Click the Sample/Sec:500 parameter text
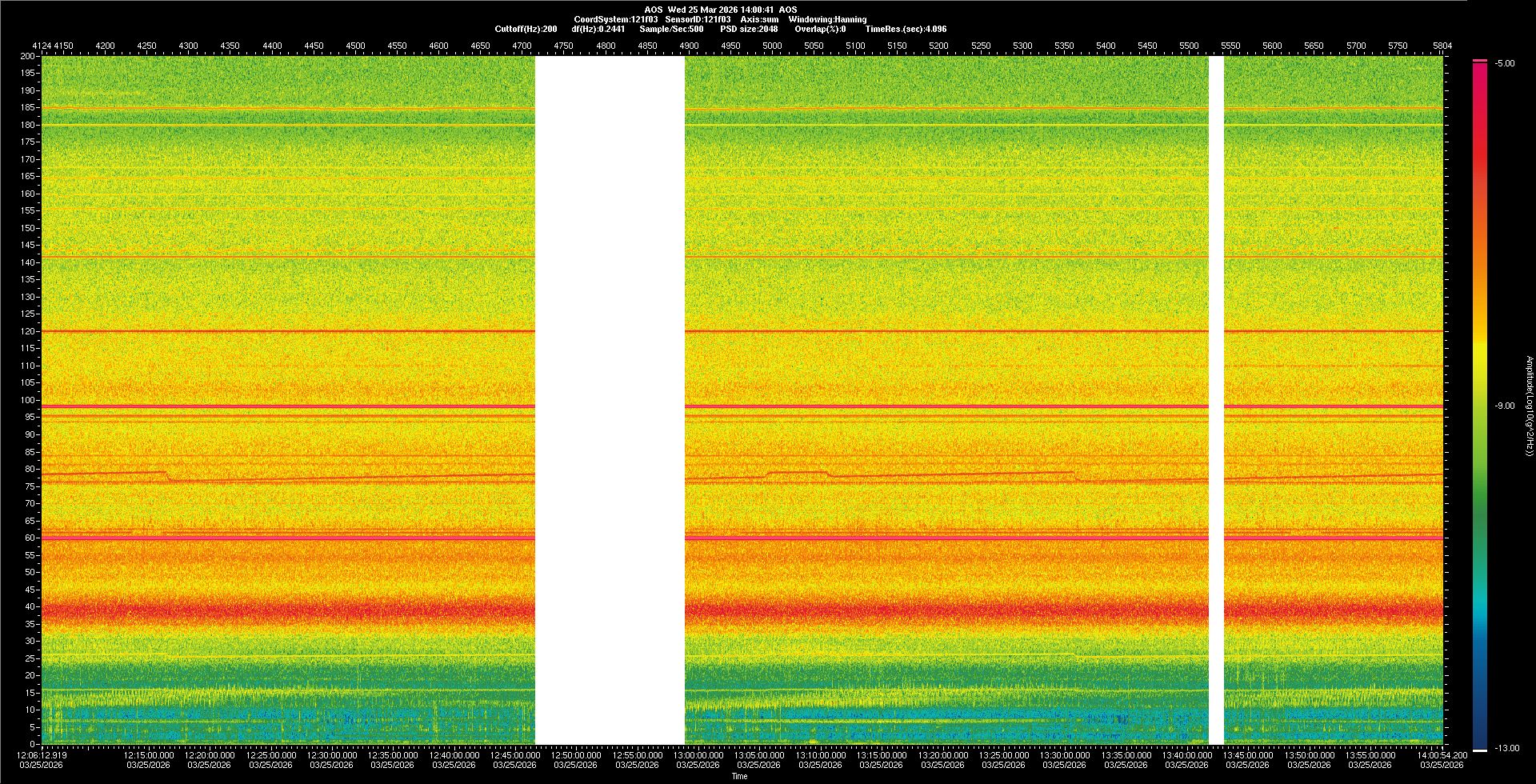The height and width of the screenshot is (784, 1536). (x=671, y=29)
